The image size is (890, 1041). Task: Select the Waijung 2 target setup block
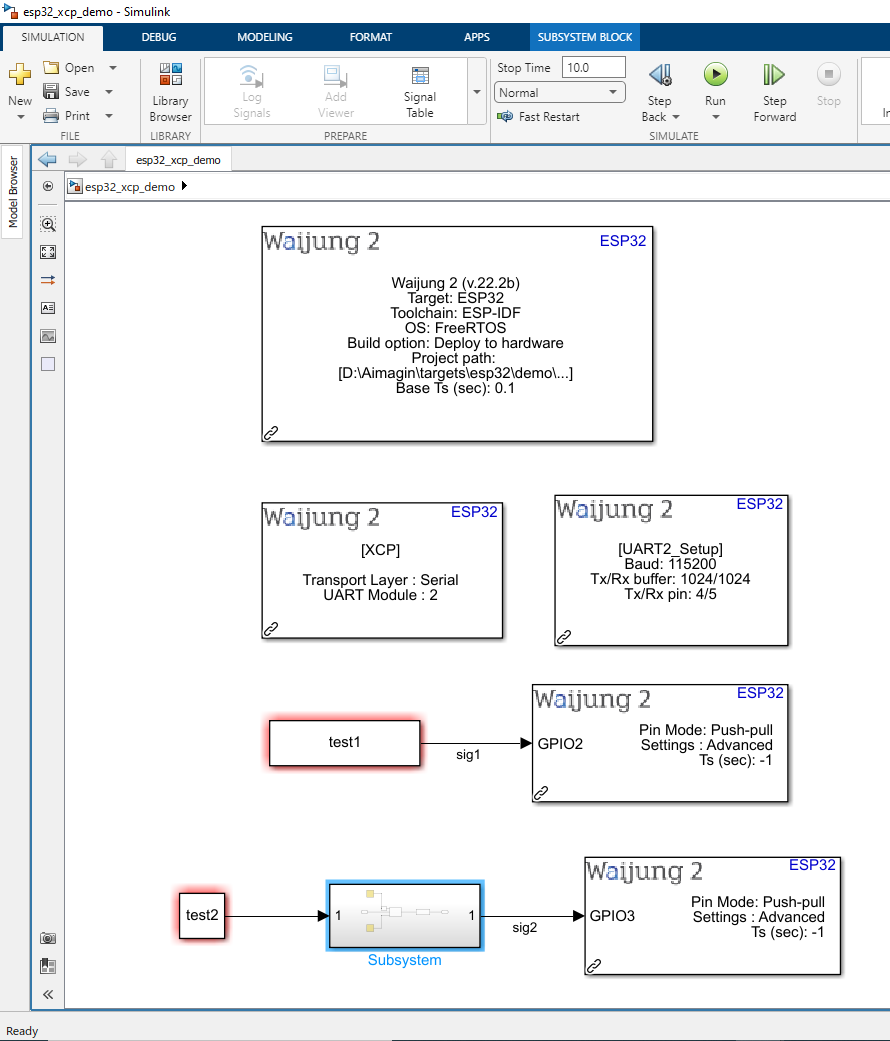[x=457, y=334]
